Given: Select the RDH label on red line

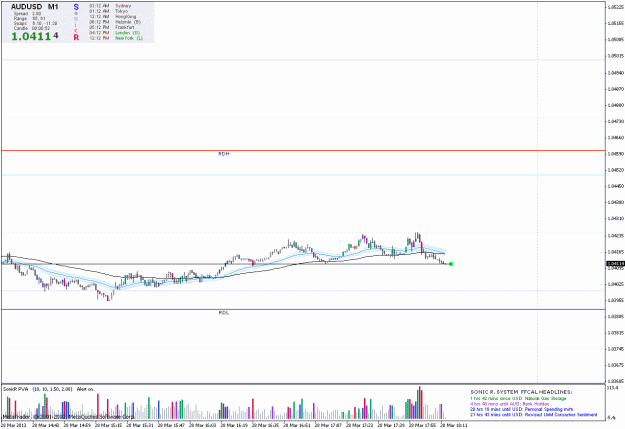Looking at the screenshot, I should point(224,154).
